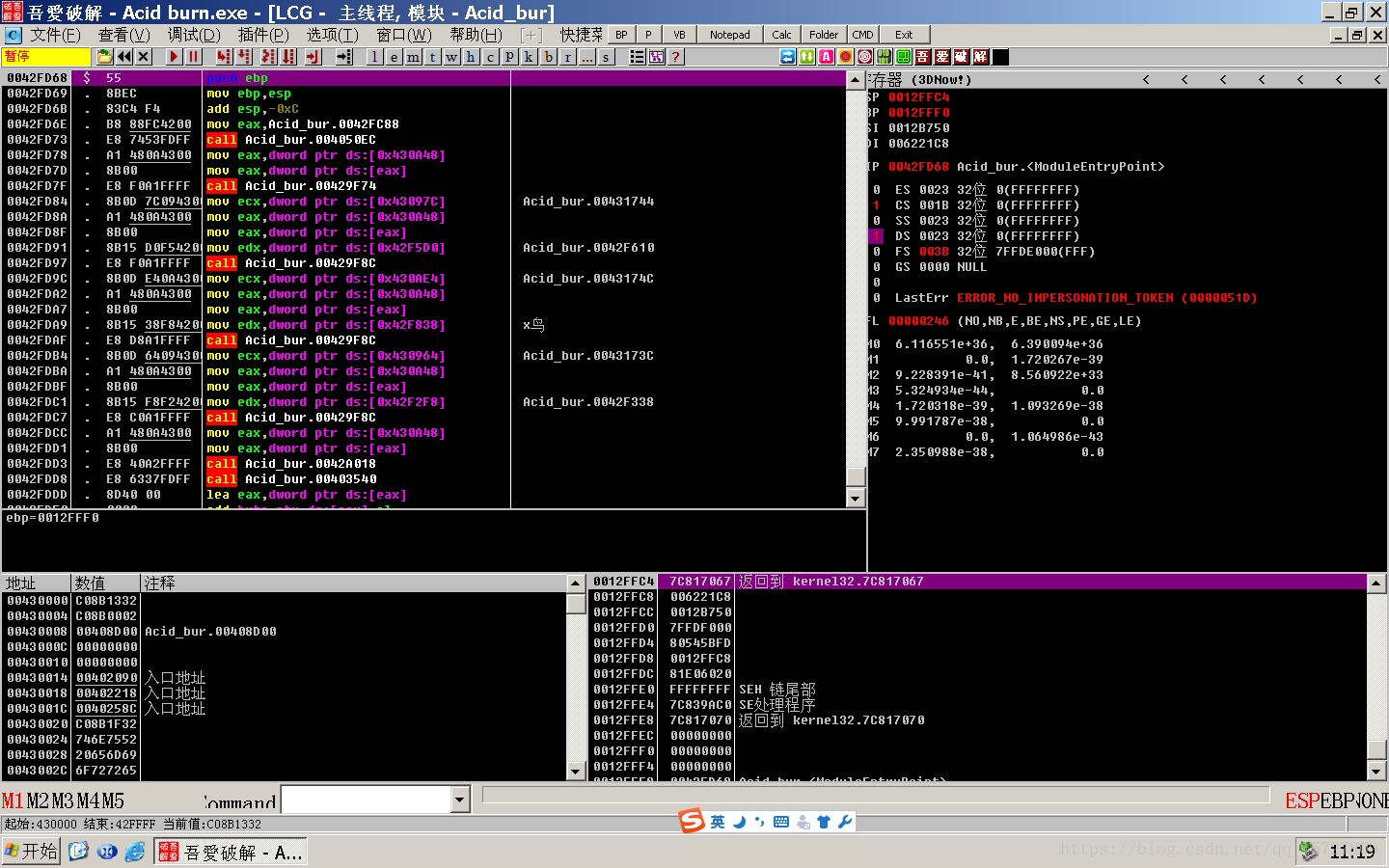The image size is (1389, 868).
Task: Click into the Command input field
Action: (367, 800)
